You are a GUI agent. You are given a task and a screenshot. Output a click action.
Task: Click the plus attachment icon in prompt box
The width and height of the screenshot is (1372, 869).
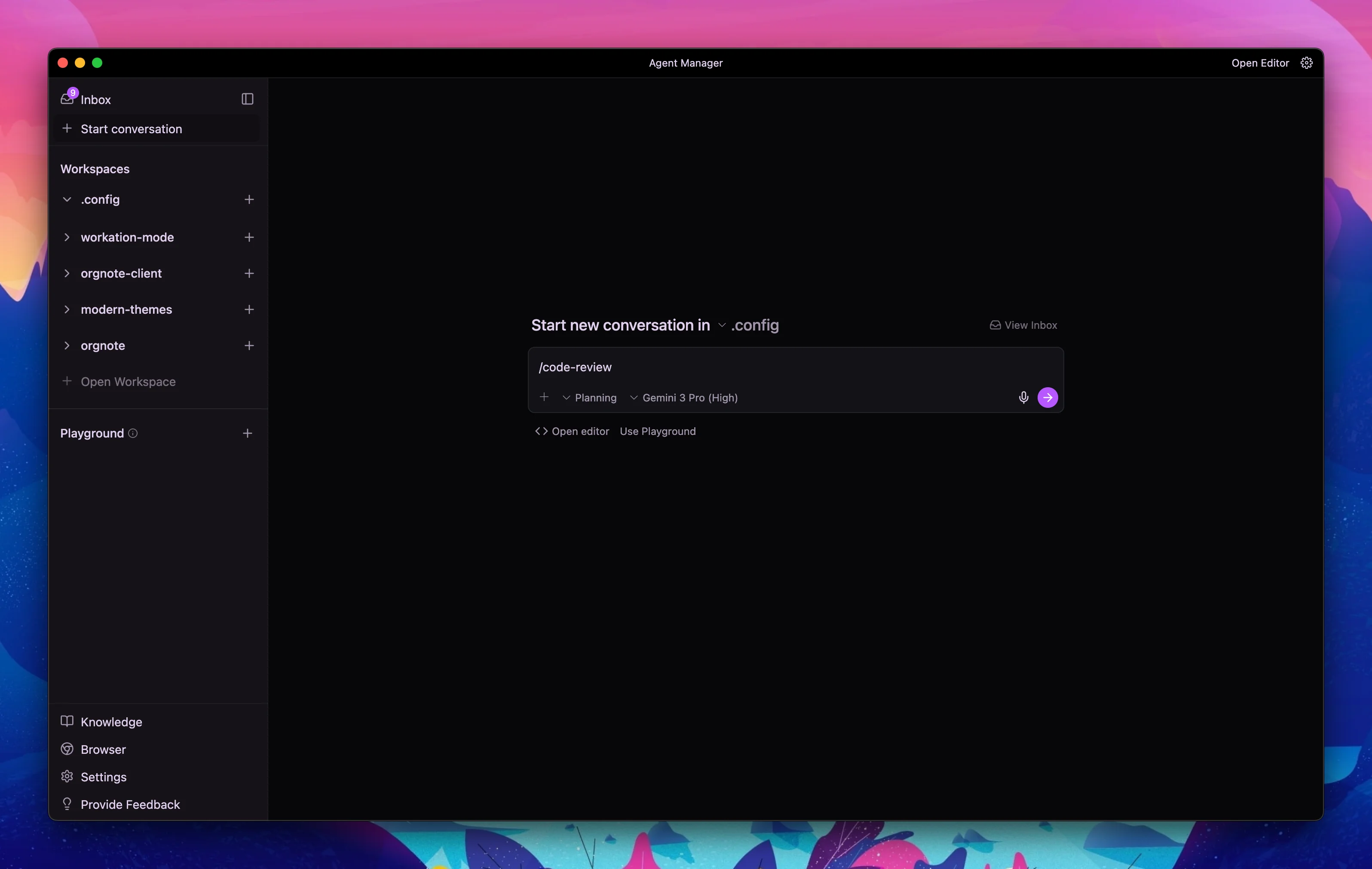544,397
